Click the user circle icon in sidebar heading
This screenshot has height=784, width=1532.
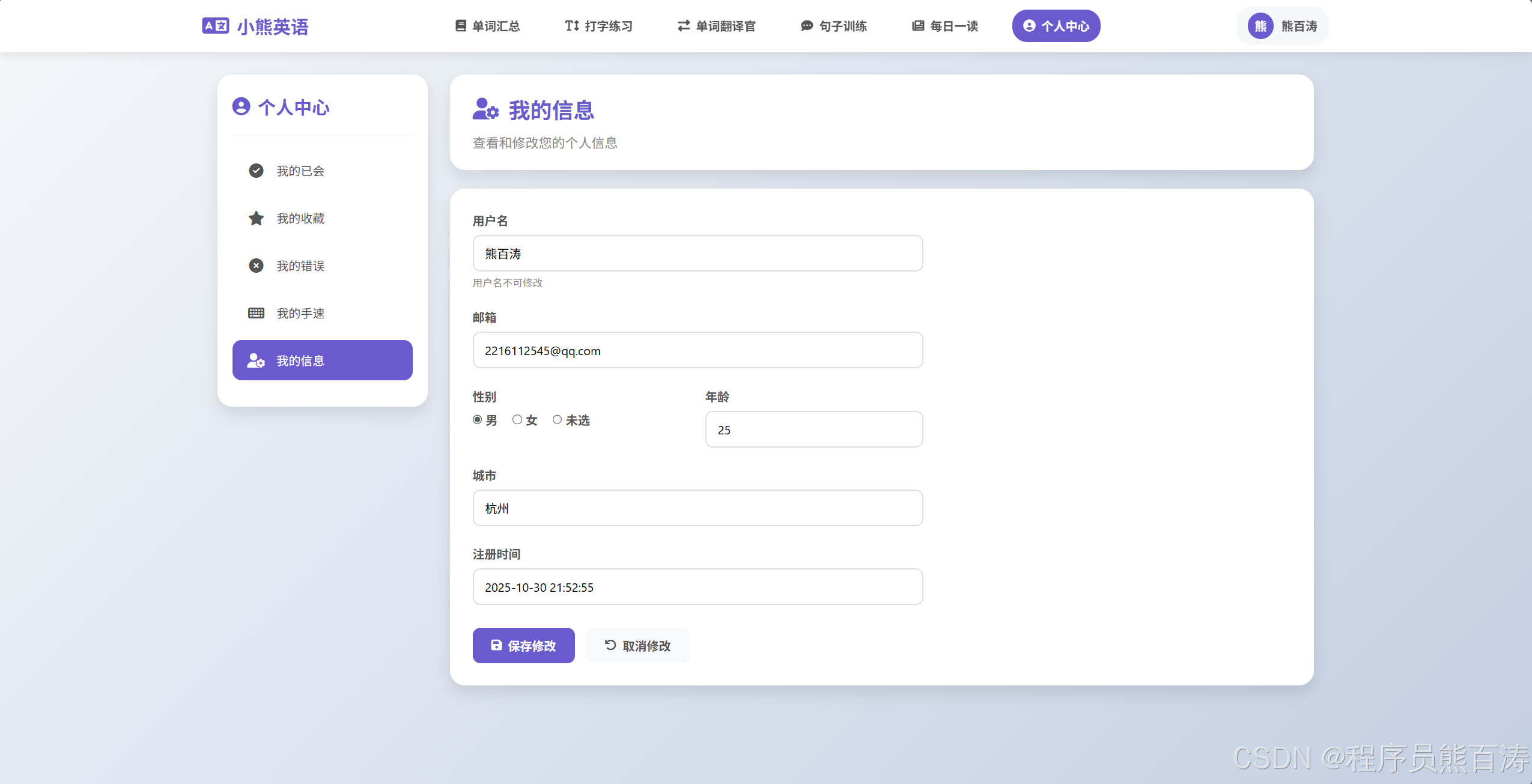click(x=241, y=106)
